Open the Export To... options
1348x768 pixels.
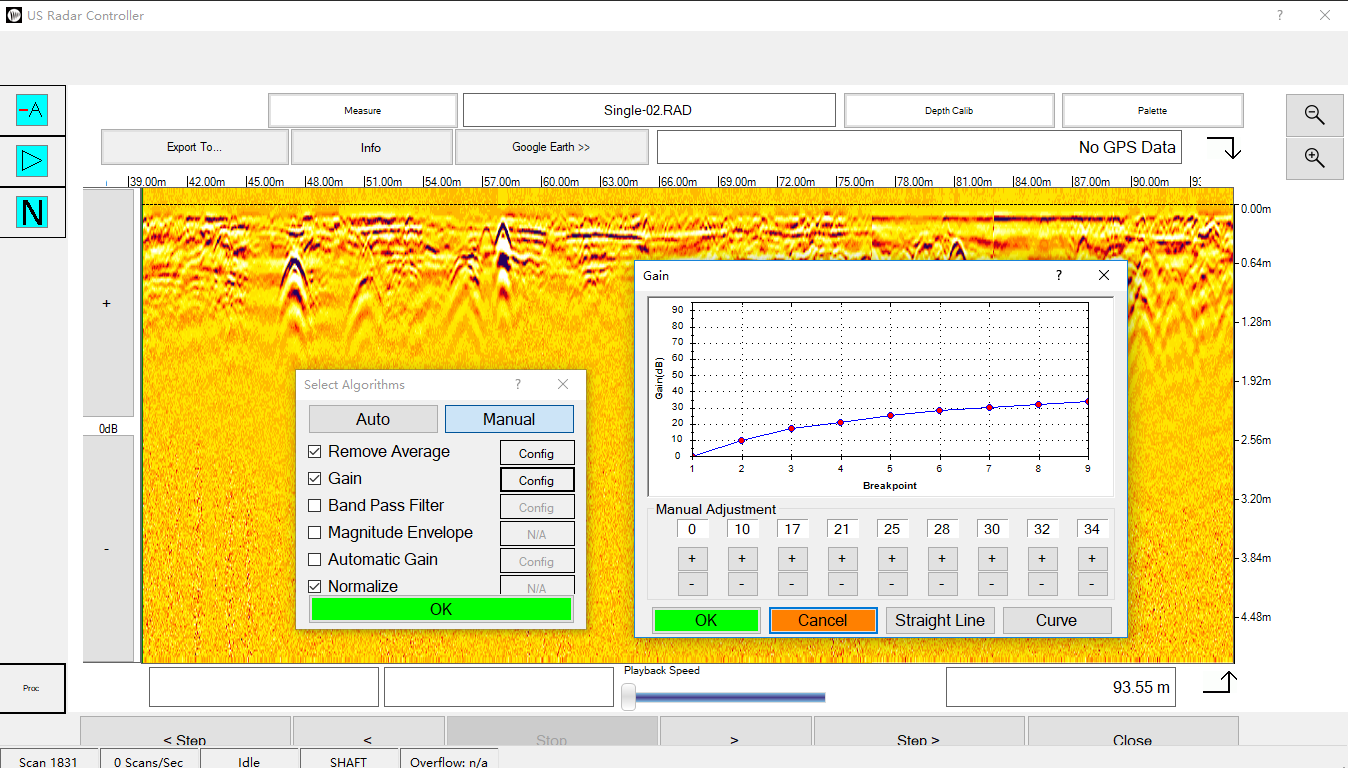click(194, 147)
